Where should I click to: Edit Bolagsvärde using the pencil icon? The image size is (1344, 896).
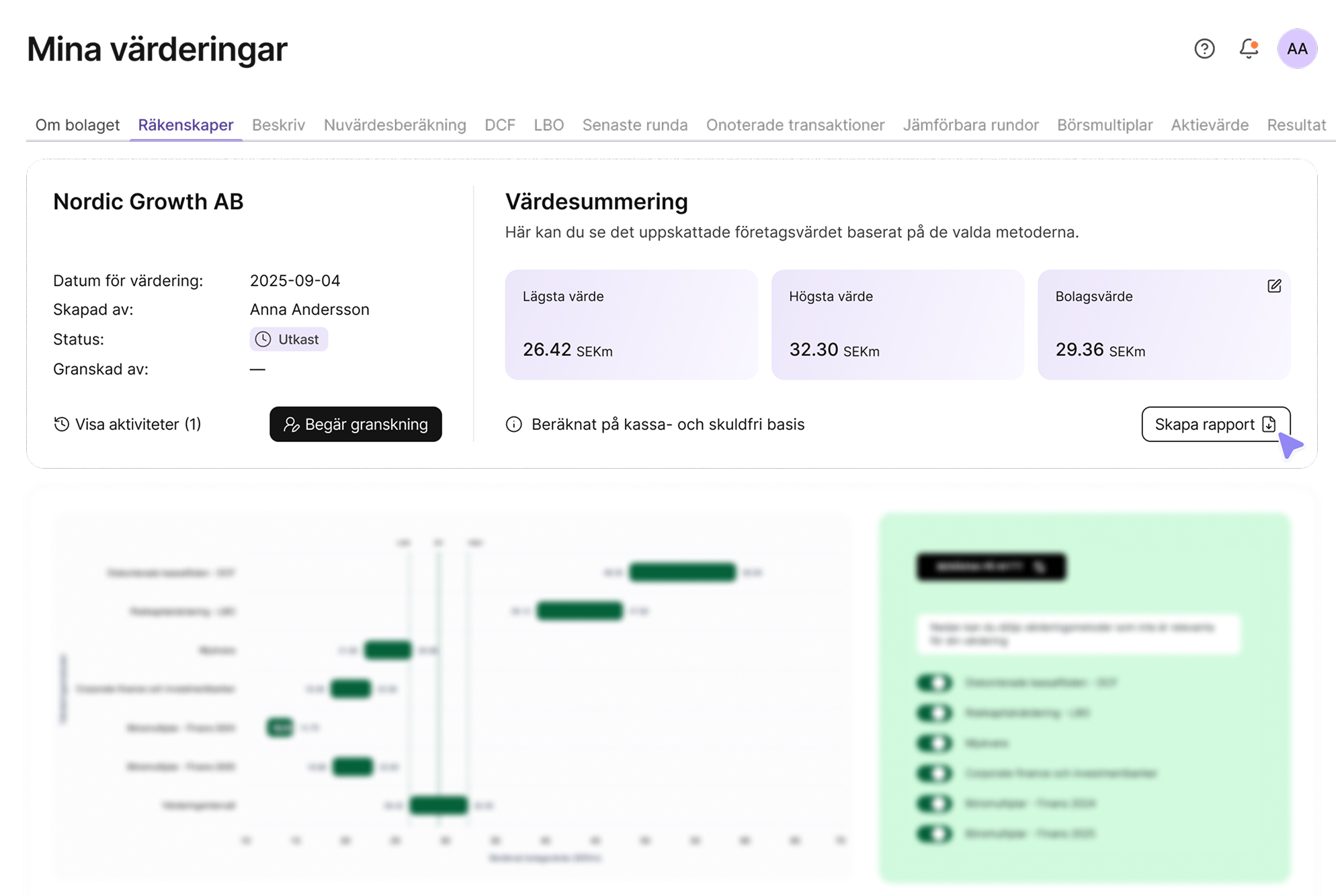(1274, 285)
